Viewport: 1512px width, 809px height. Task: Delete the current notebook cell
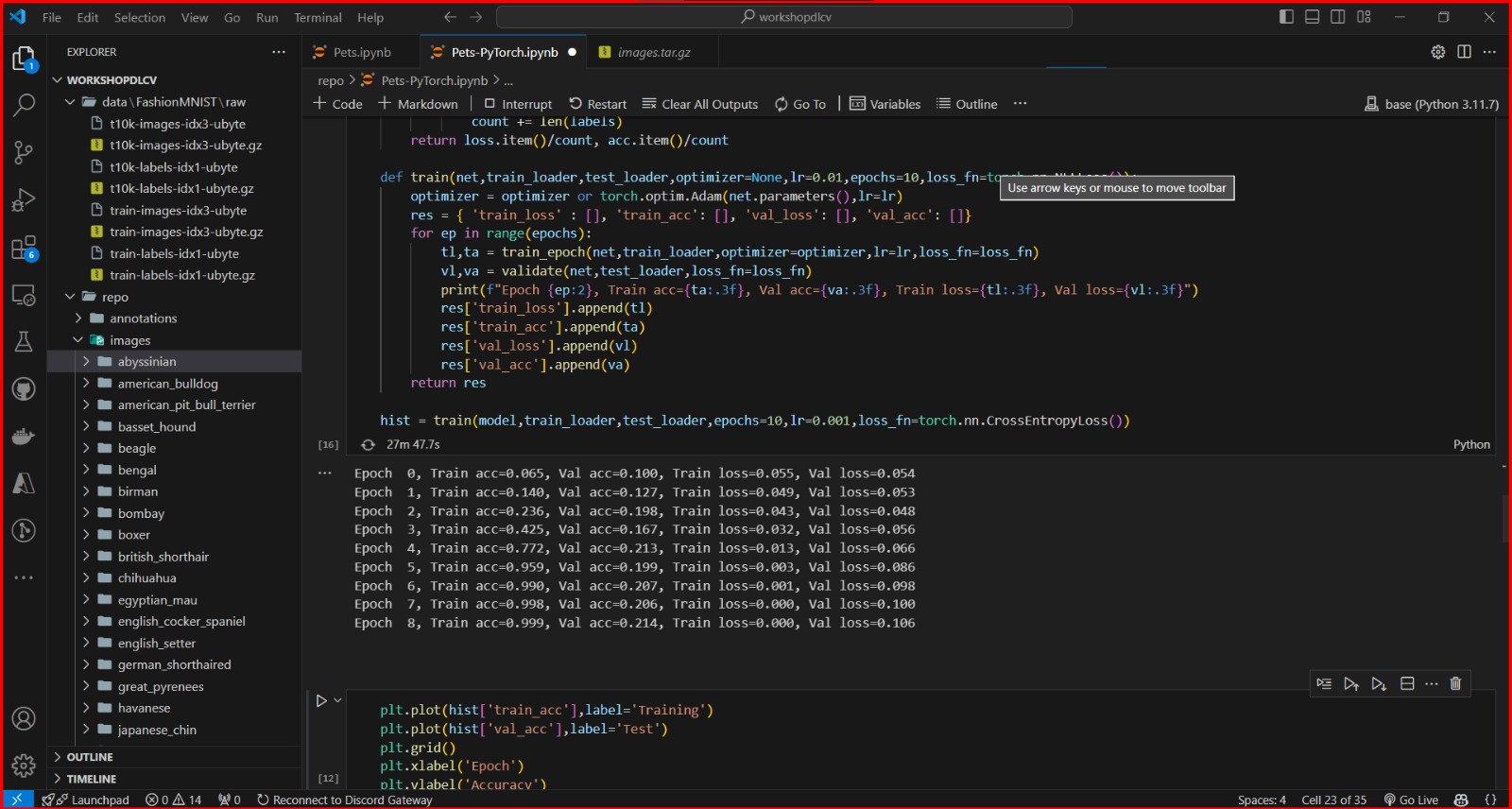1455,683
